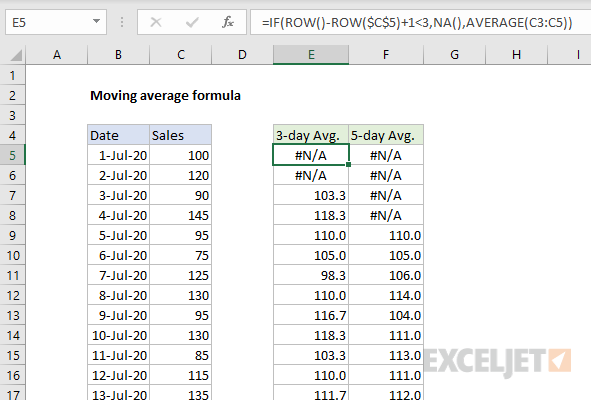Click the 'Date' header cell

pos(118,135)
